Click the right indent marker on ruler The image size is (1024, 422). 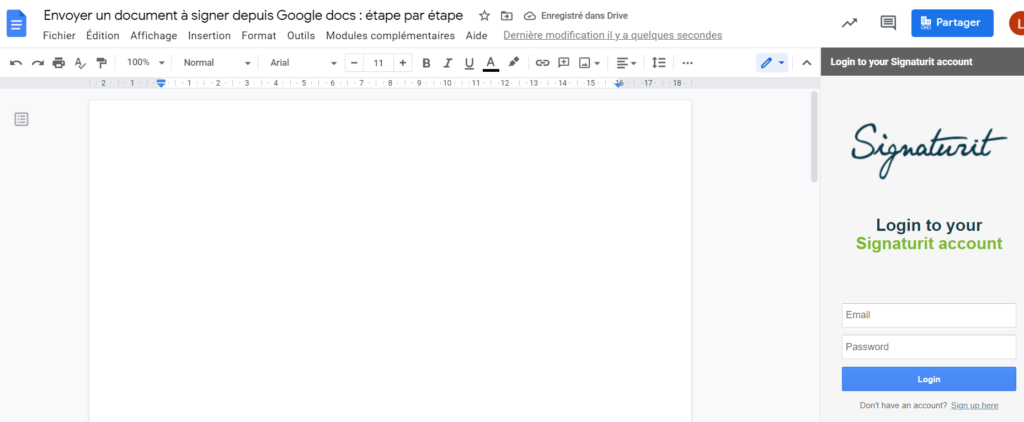pos(618,84)
